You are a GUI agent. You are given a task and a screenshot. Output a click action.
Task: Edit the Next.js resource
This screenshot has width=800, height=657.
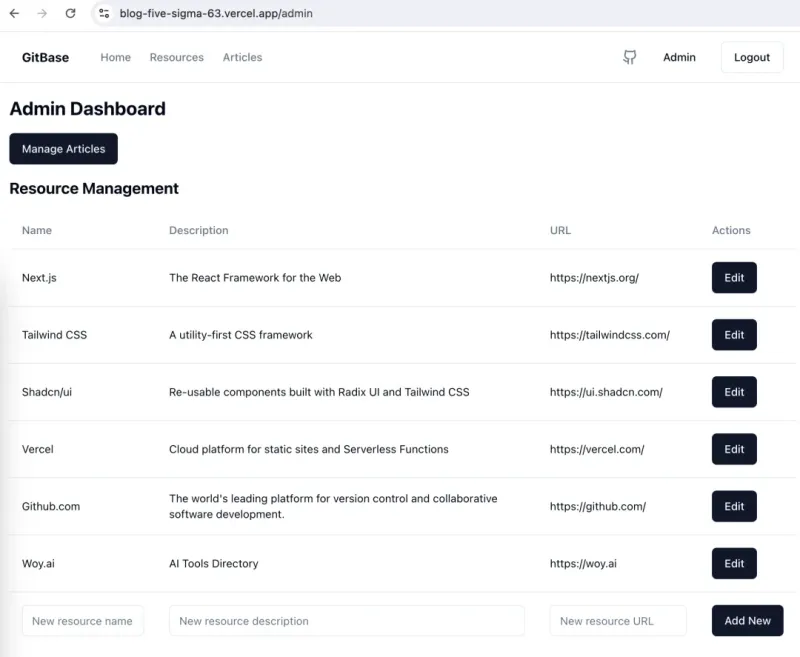(x=734, y=277)
